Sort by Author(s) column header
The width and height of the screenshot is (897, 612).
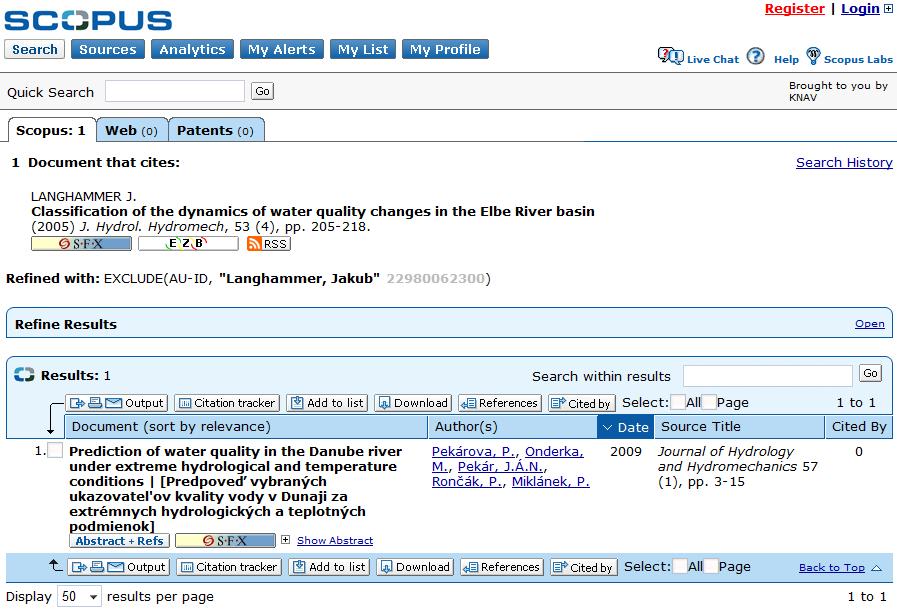coord(513,427)
